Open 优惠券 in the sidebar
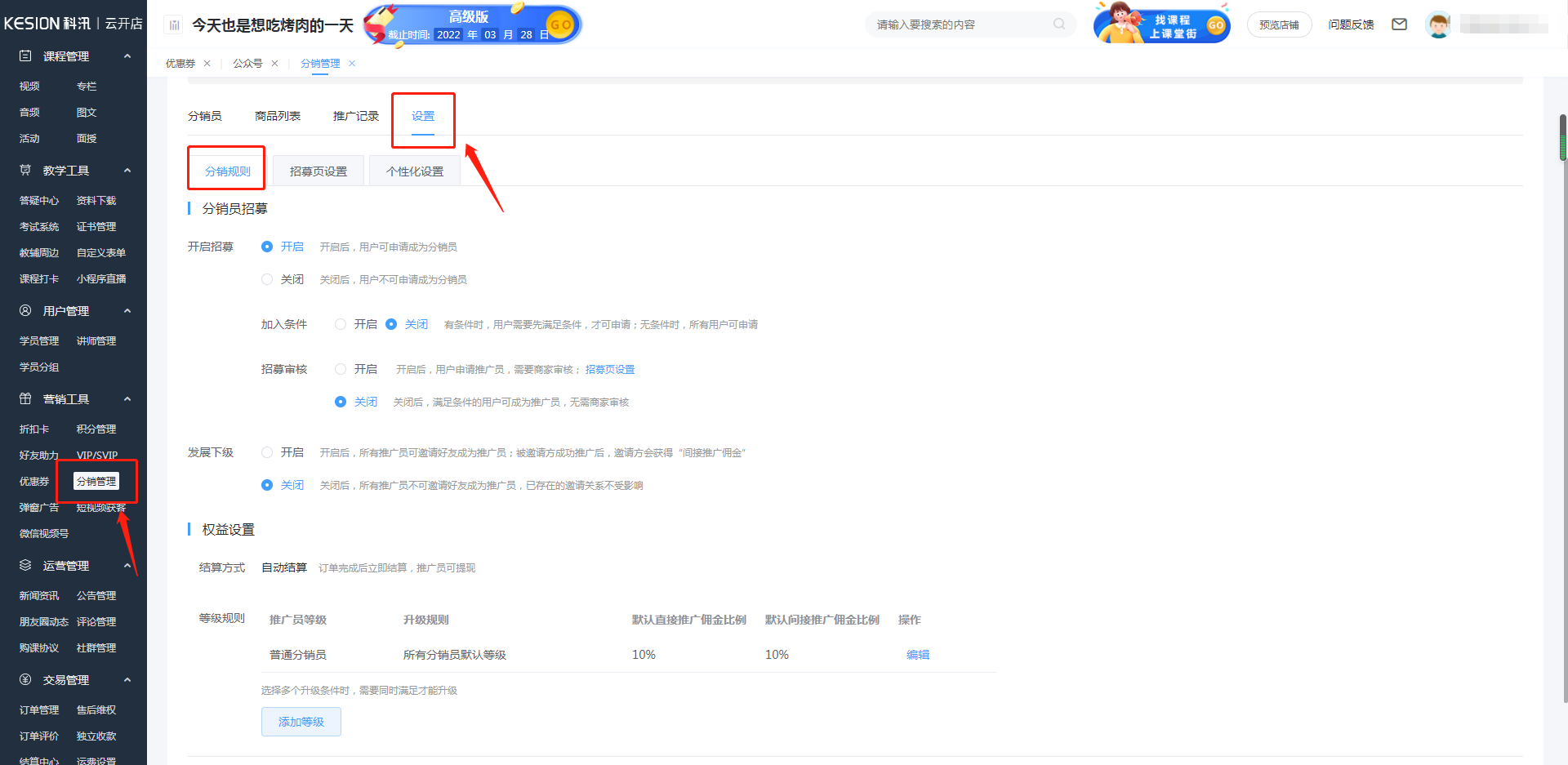Screen dimensions: 1568x765 tap(34, 482)
